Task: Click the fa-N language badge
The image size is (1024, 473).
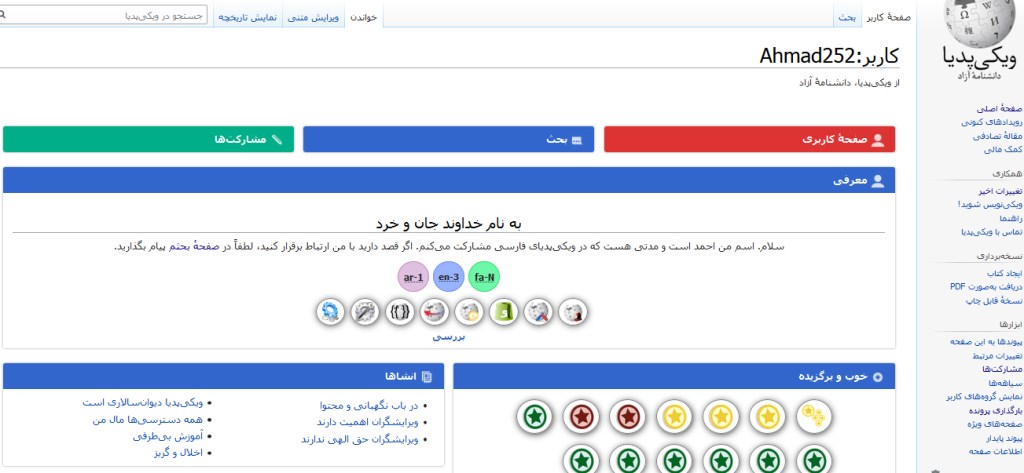Action: tap(483, 277)
